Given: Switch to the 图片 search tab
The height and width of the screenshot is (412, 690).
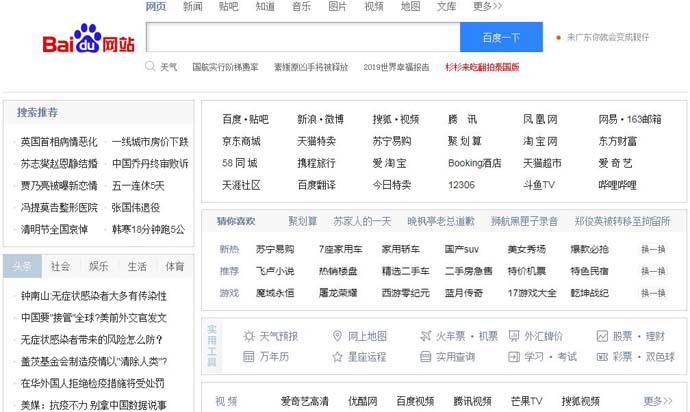Looking at the screenshot, I should pyautogui.click(x=338, y=7).
